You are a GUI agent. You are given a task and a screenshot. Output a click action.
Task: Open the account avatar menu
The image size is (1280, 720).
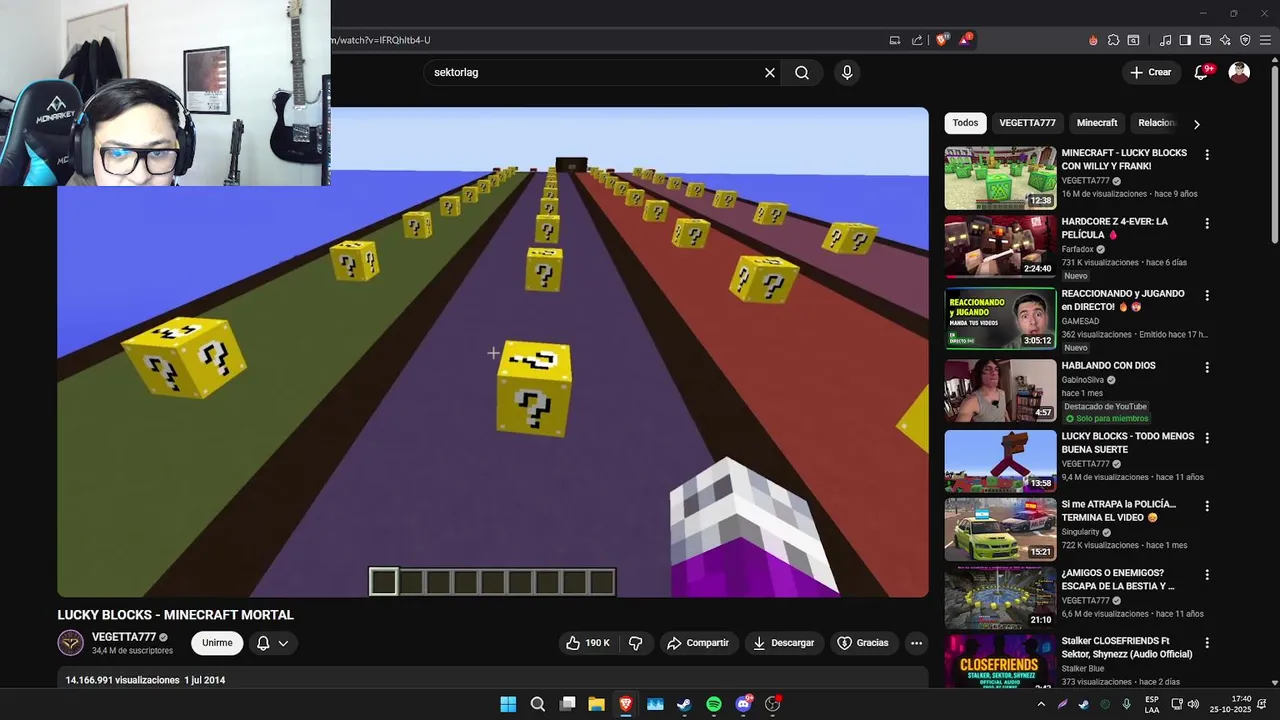(1239, 72)
